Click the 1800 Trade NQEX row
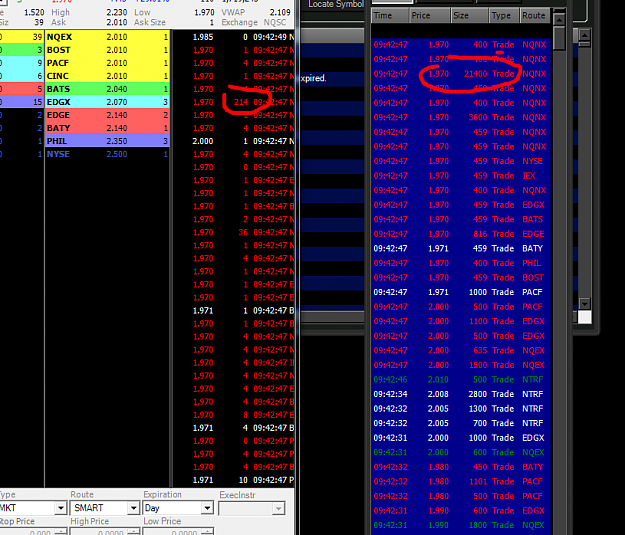The width and height of the screenshot is (625, 535). tap(461, 525)
